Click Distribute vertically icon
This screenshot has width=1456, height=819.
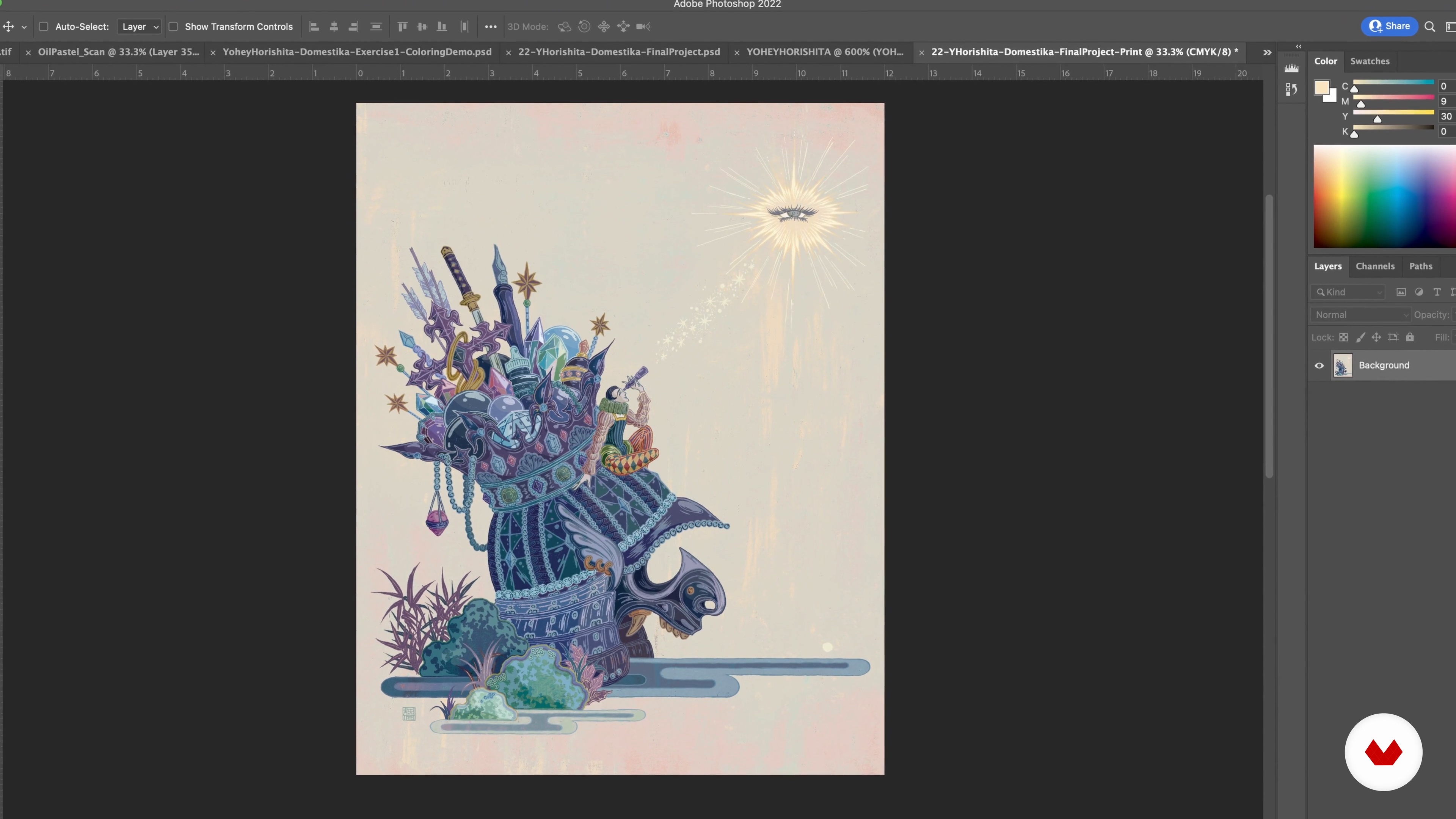pos(376,27)
